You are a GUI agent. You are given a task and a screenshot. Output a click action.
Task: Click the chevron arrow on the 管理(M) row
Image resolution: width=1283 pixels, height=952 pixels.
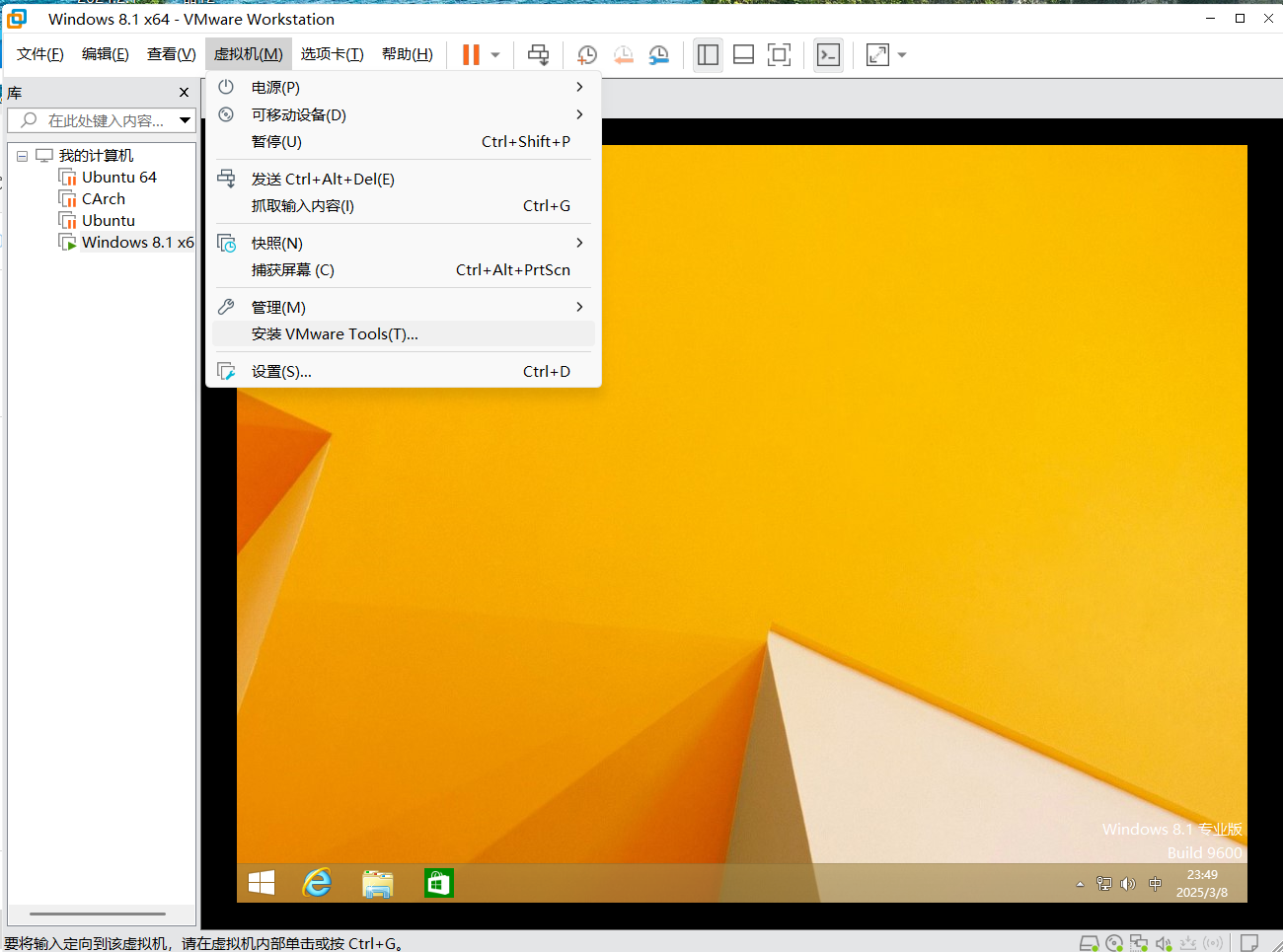pyautogui.click(x=579, y=307)
